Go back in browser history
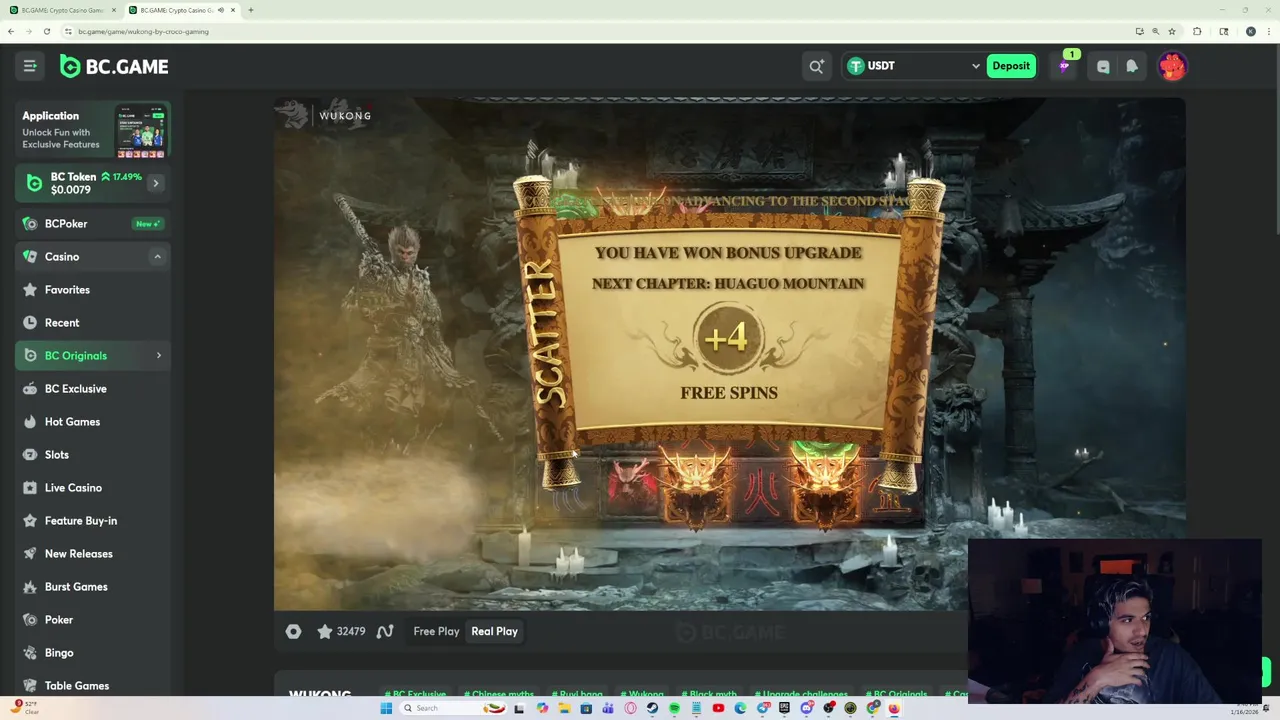1280x720 pixels. (10, 31)
